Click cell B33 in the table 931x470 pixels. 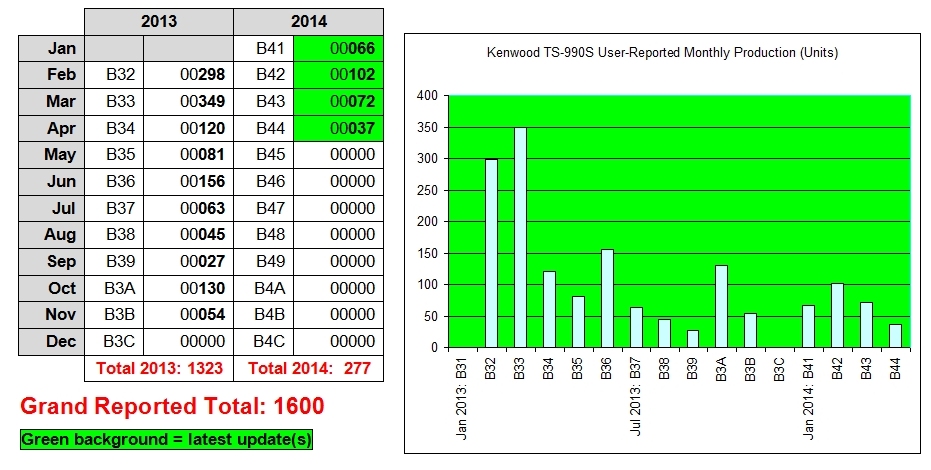tap(114, 101)
